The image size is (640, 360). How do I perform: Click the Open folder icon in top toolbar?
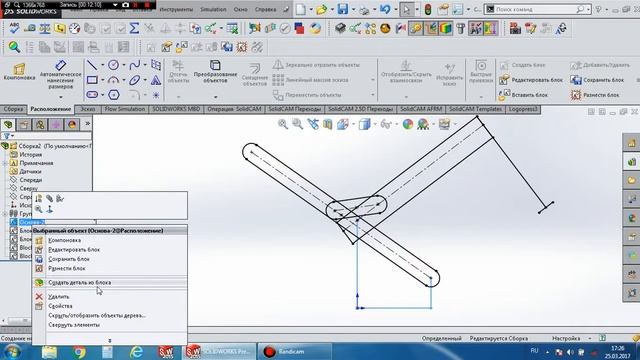[x=322, y=9]
